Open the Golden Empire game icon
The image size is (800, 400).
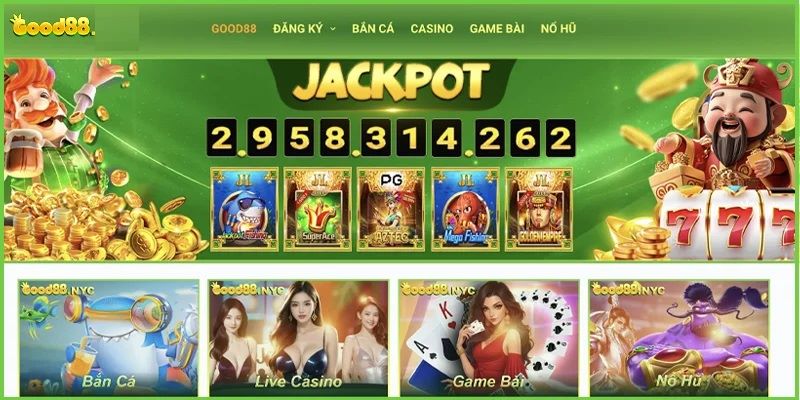tap(539, 209)
